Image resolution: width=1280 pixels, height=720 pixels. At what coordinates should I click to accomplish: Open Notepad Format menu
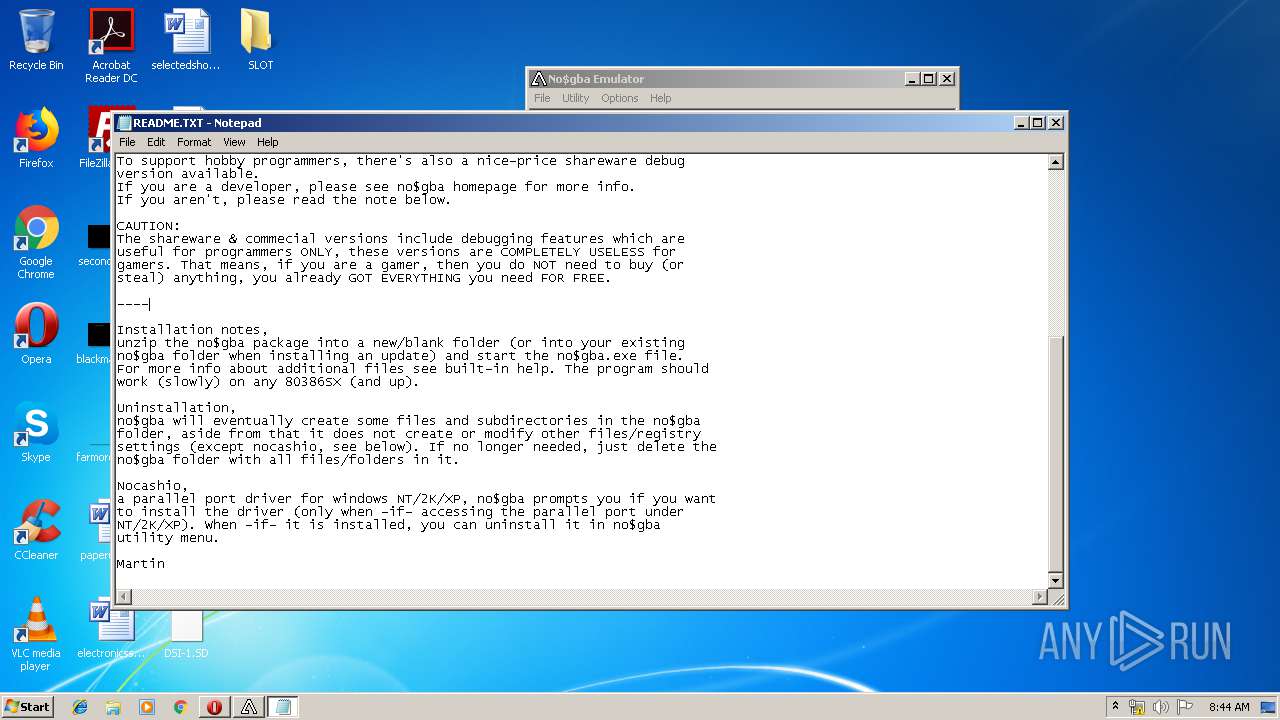194,142
